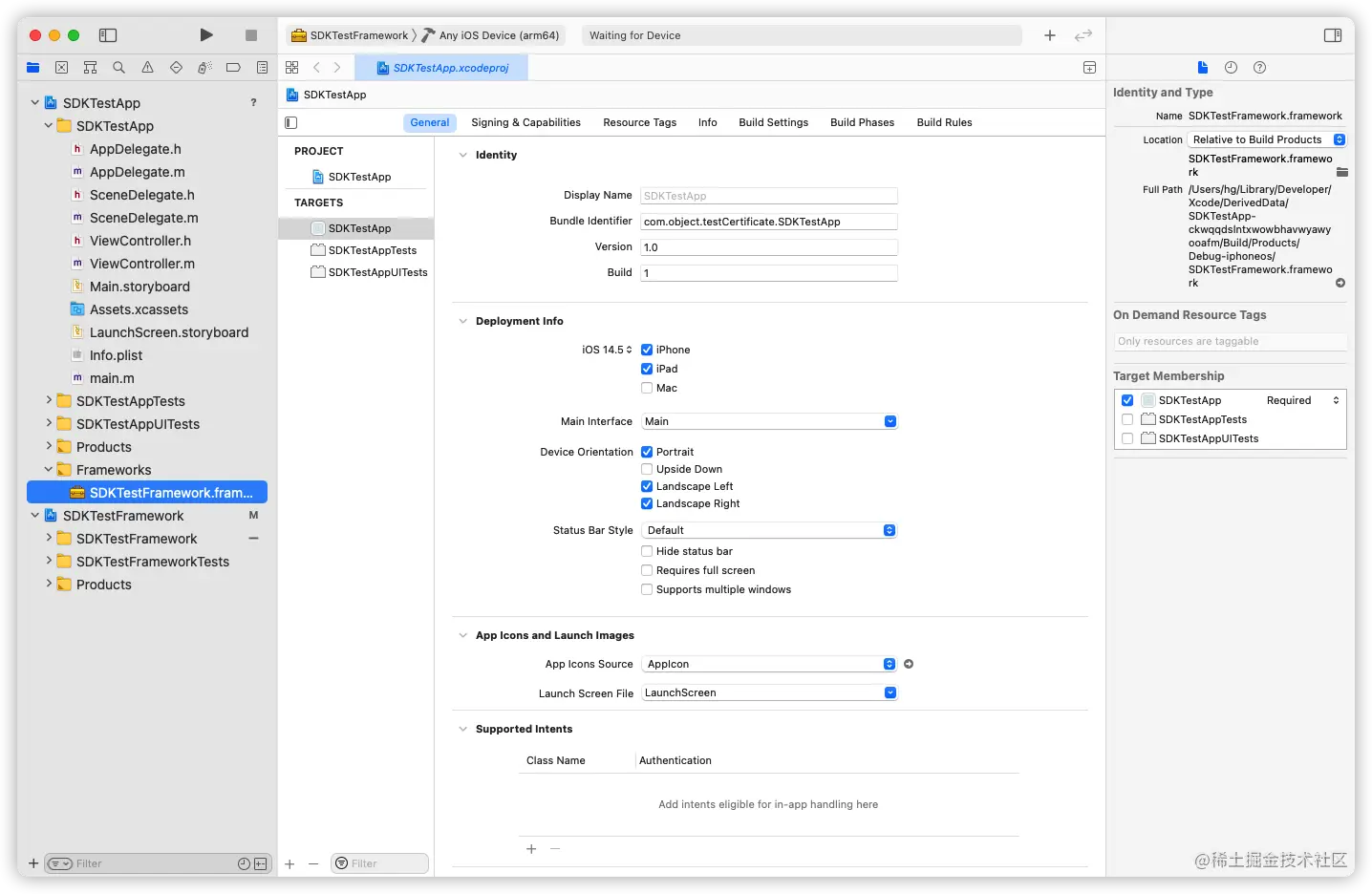Run the project with the play button

[x=206, y=35]
